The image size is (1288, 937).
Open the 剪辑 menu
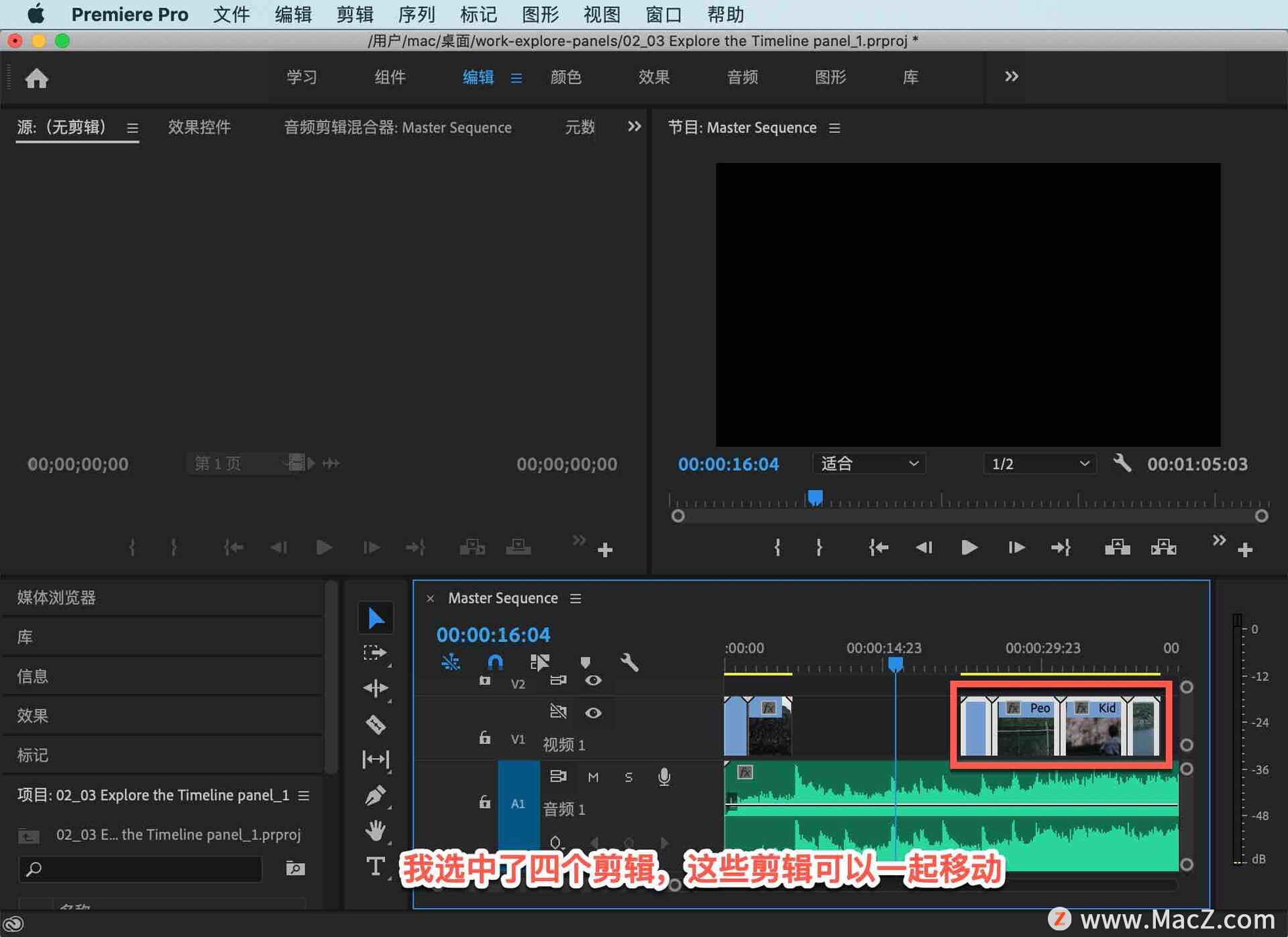tap(354, 14)
